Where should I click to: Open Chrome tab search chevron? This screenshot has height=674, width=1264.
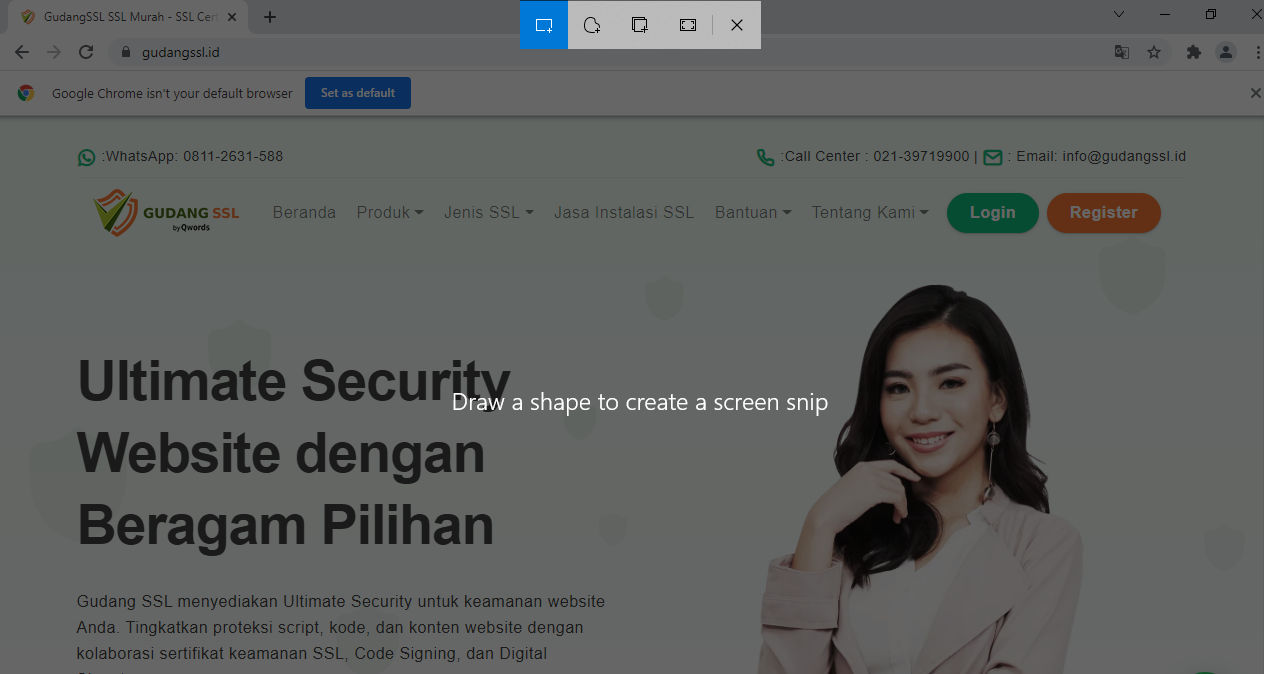[x=1119, y=14]
